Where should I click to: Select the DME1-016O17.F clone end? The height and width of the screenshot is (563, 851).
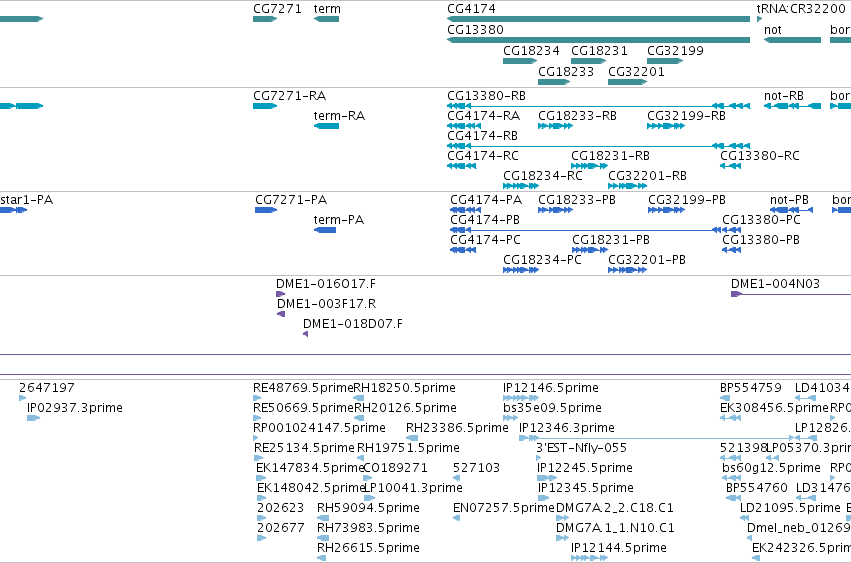[x=281, y=294]
